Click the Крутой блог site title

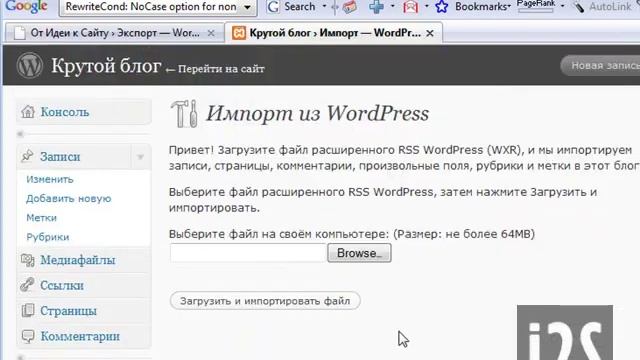tap(106, 66)
